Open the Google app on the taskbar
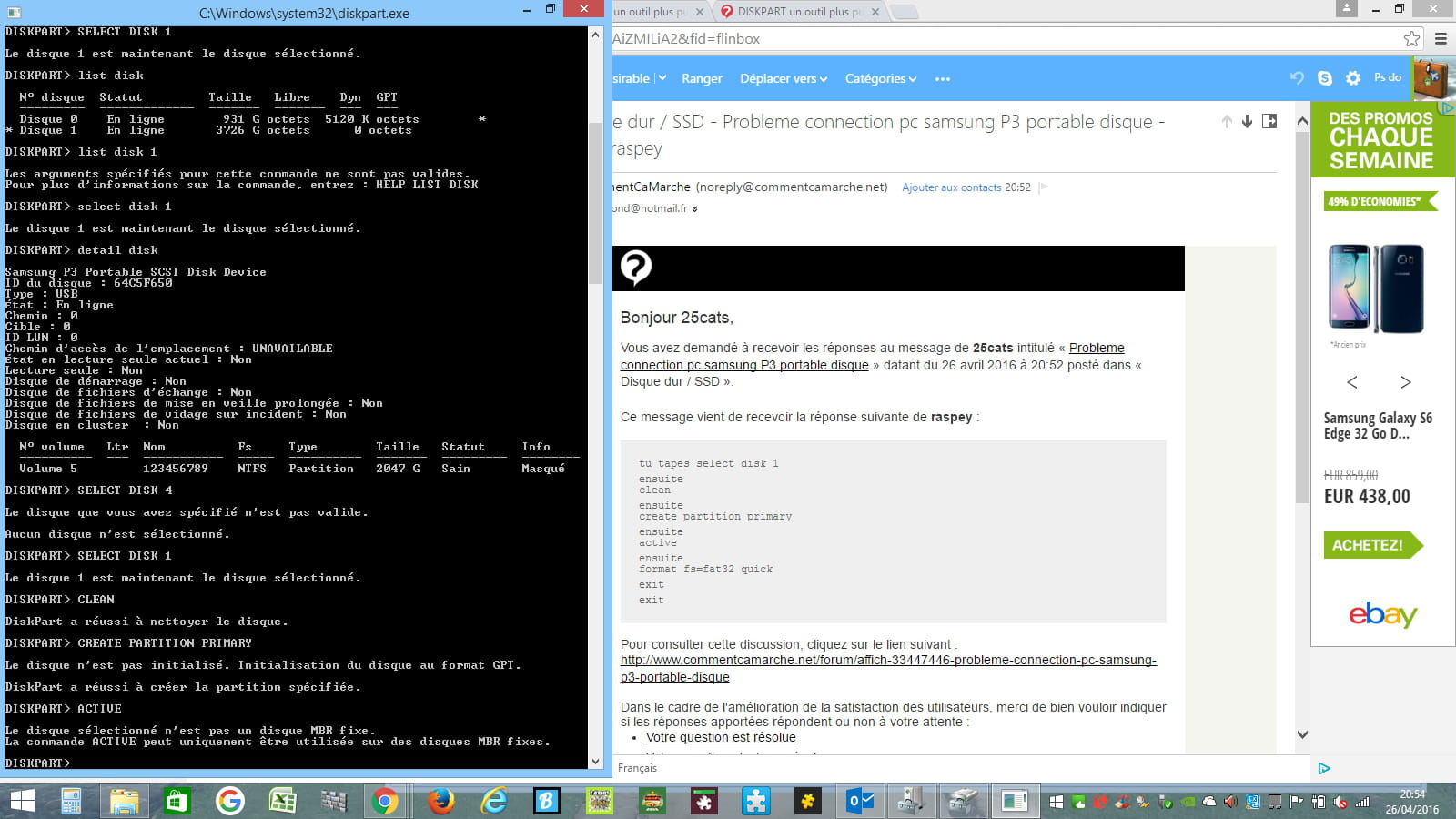This screenshot has height=819, width=1456. pyautogui.click(x=229, y=801)
